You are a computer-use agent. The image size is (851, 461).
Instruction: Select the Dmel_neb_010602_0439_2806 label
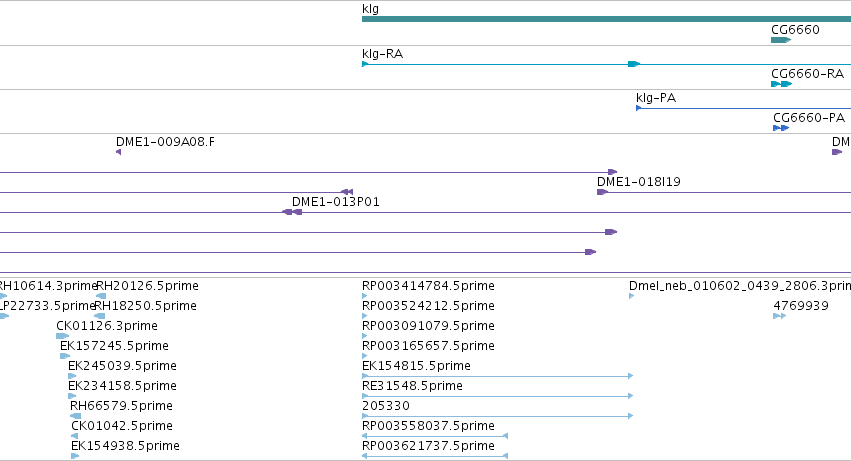pos(740,286)
